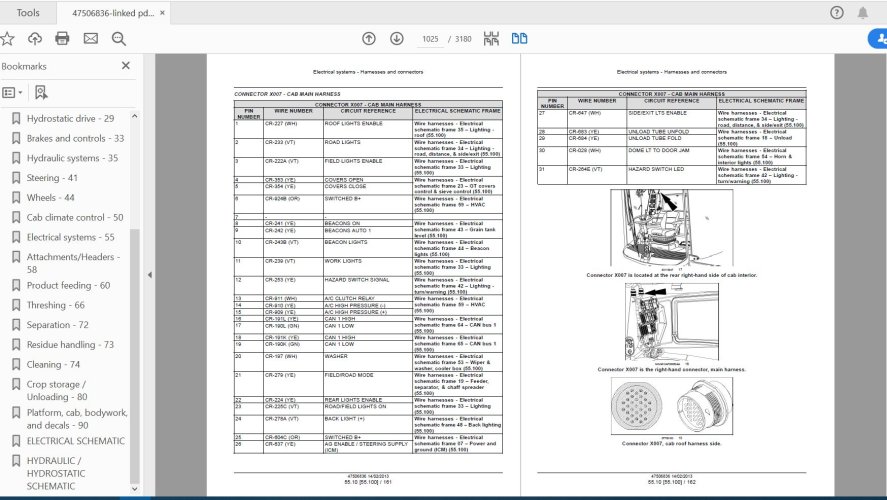Go to the previous page
The width and height of the screenshot is (887, 500).
coord(369,38)
